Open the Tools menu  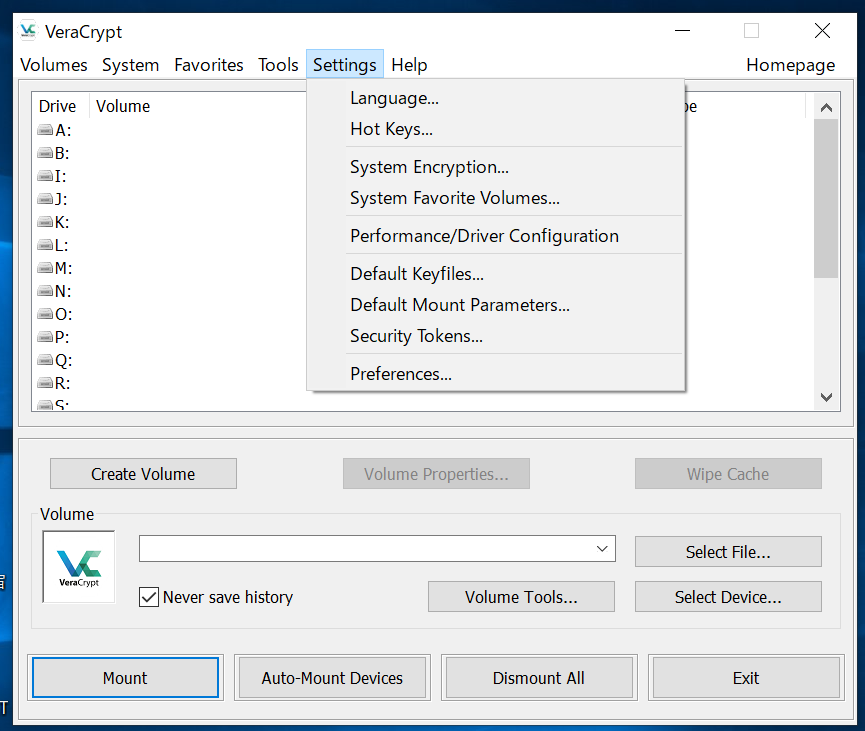278,65
